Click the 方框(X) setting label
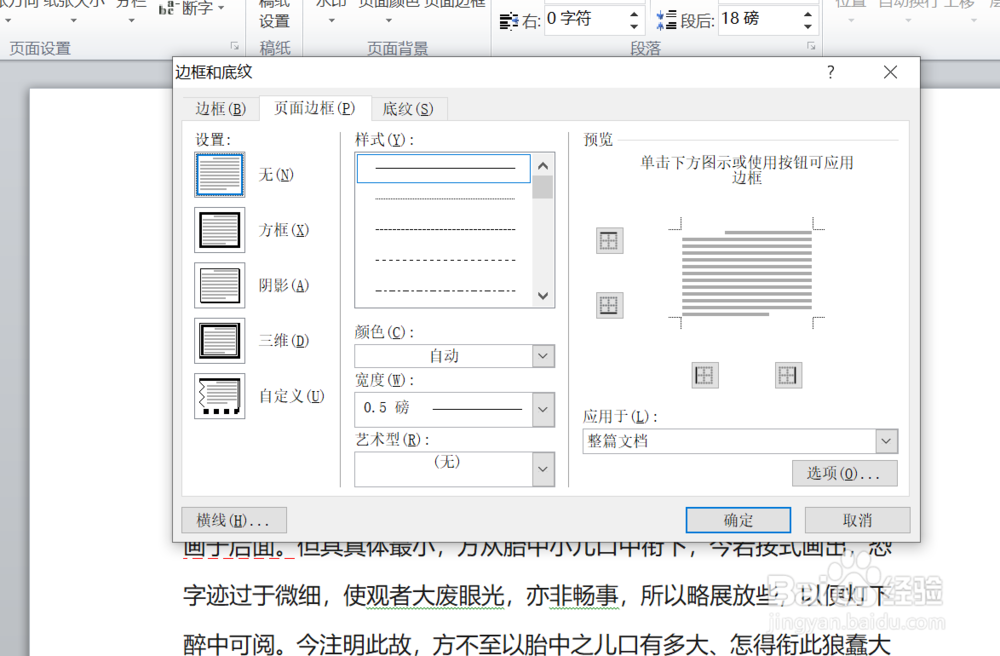 (284, 230)
